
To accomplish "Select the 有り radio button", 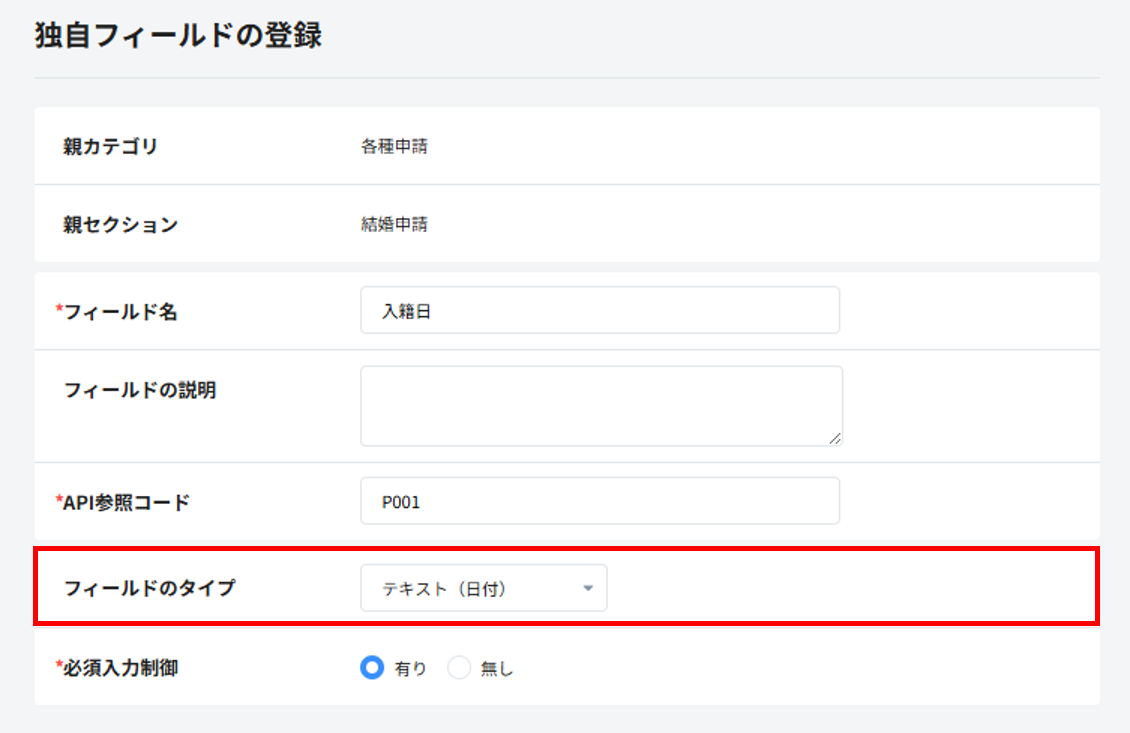I will (x=372, y=669).
